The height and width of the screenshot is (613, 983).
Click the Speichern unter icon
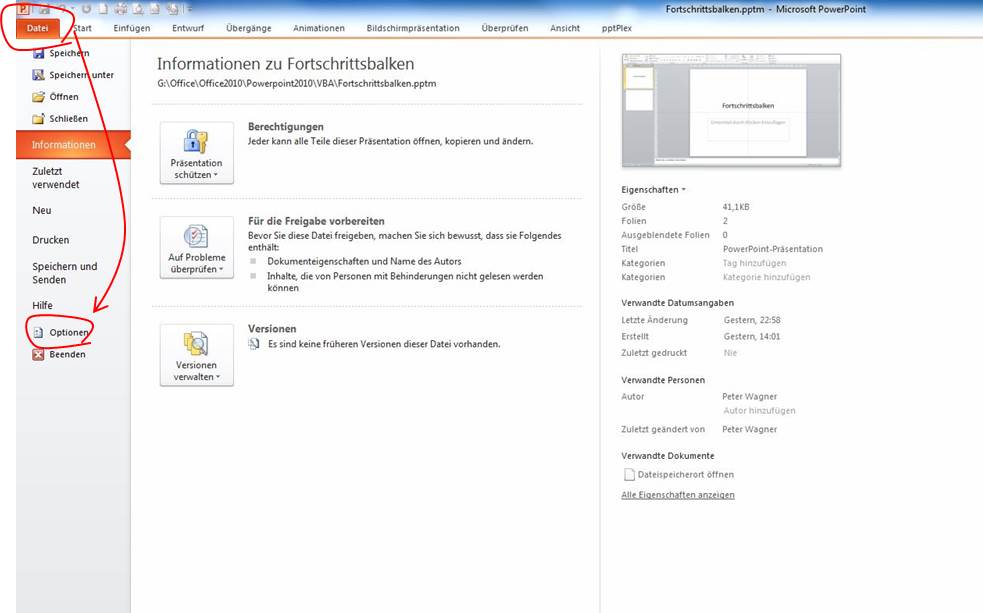pos(39,75)
